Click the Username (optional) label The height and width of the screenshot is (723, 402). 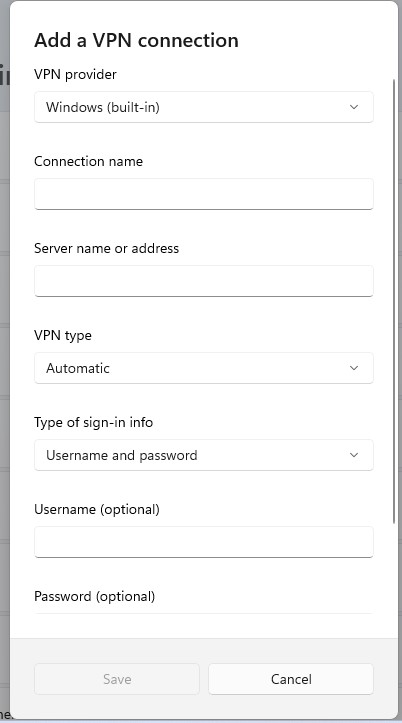click(97, 510)
